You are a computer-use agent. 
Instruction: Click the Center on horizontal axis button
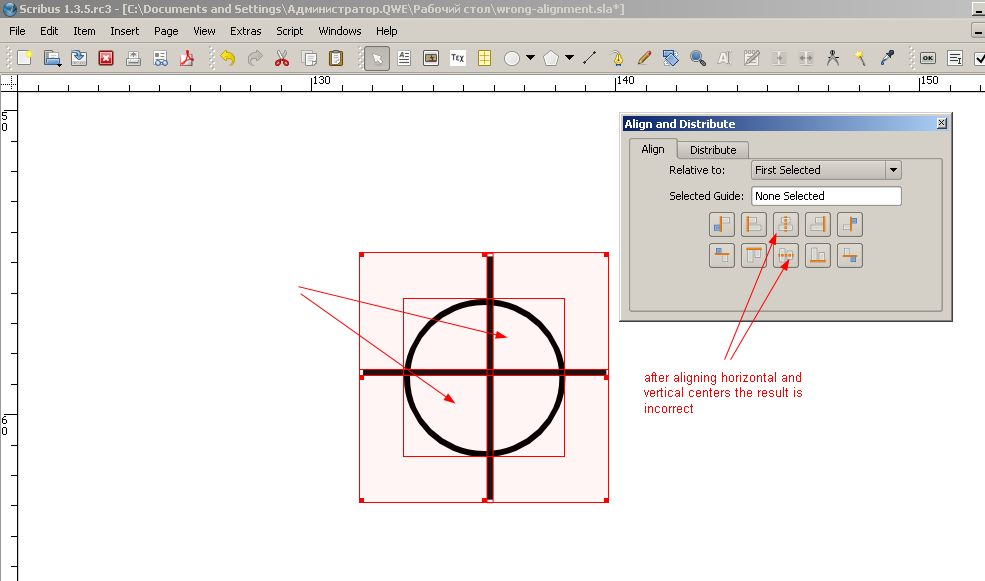click(x=786, y=256)
